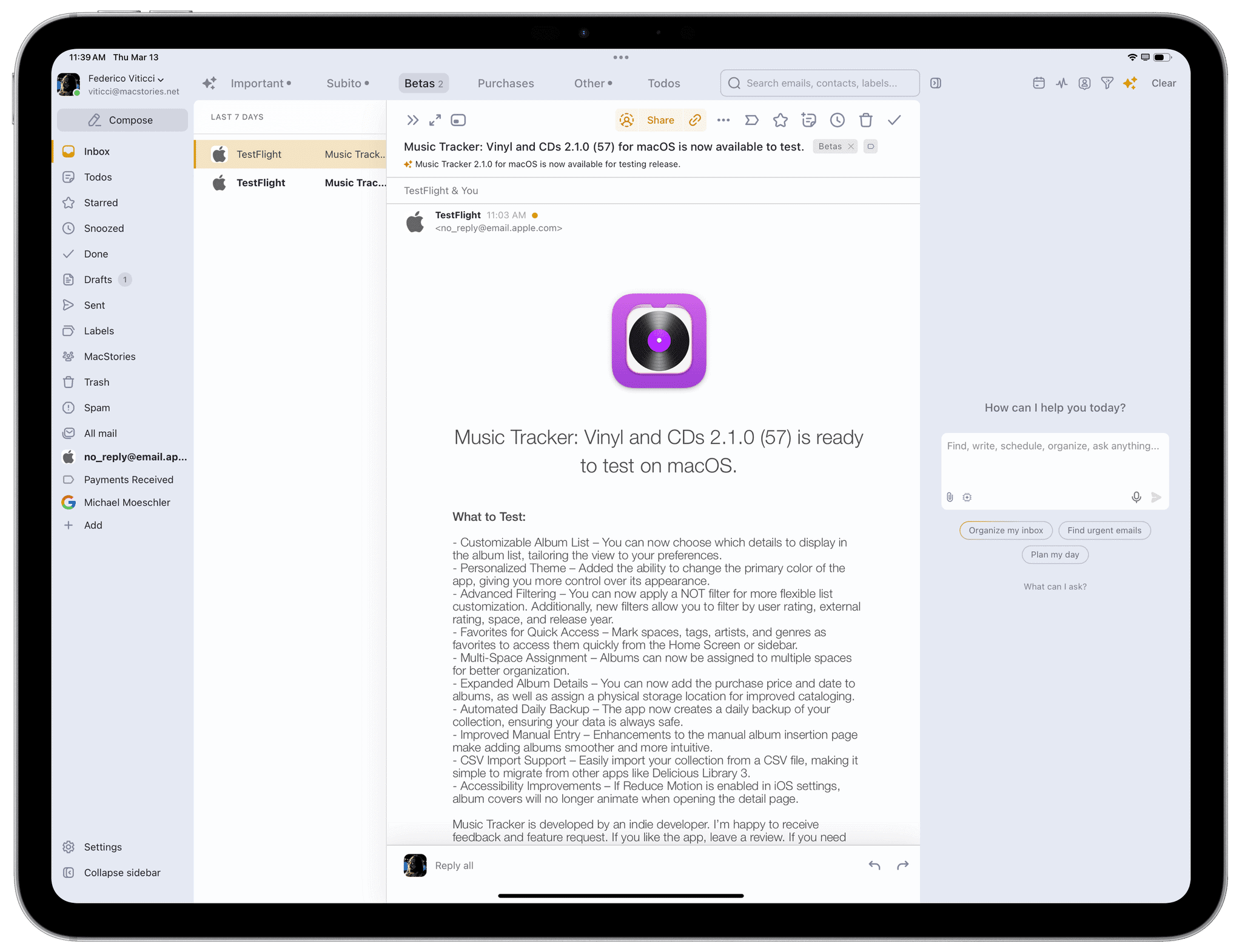
Task: Click Add in the sidebar
Action: 123,525
